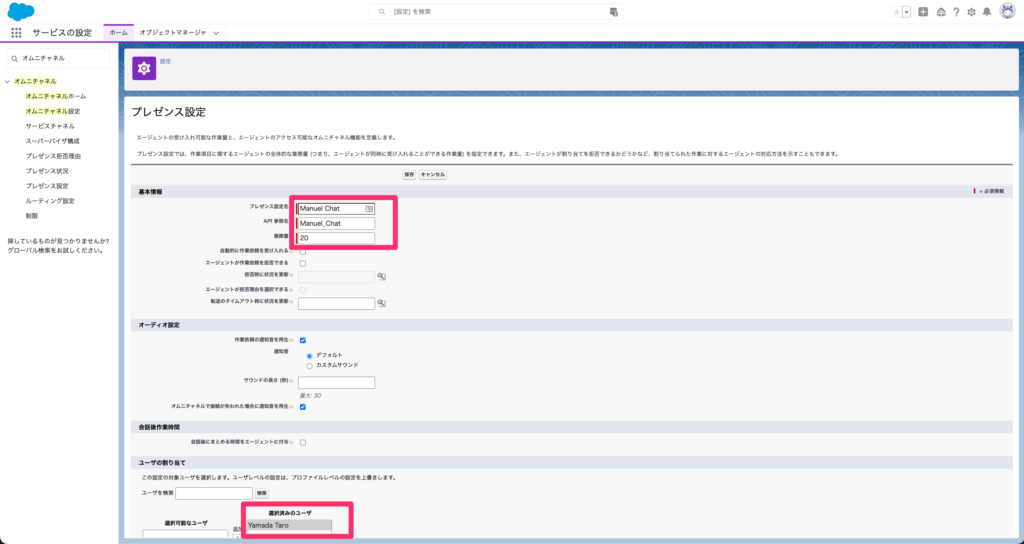
Task: Open the help question mark icon
Action: click(x=956, y=12)
